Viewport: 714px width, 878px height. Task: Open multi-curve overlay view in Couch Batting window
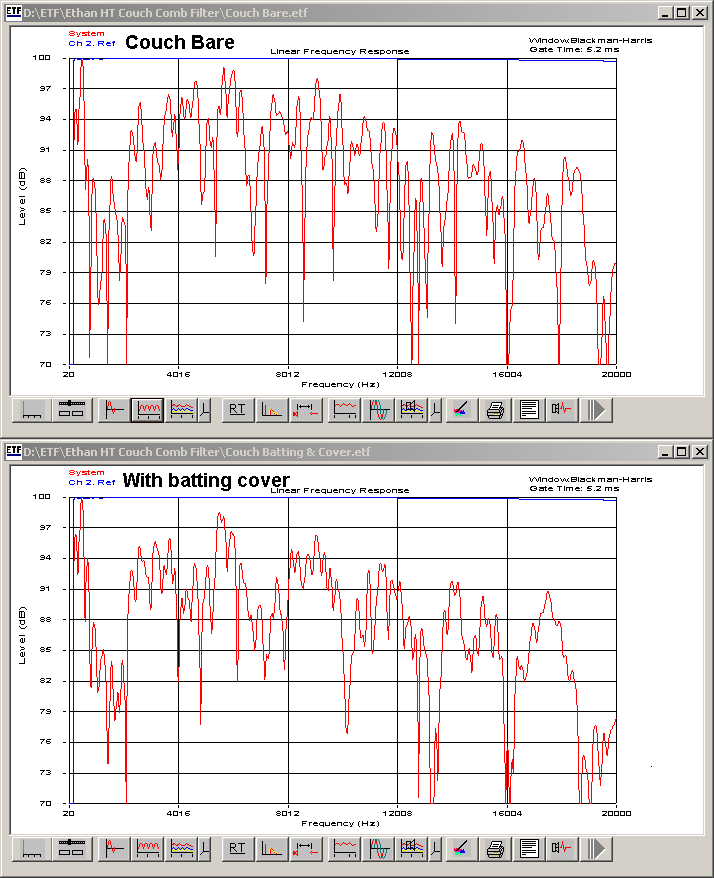coord(182,849)
